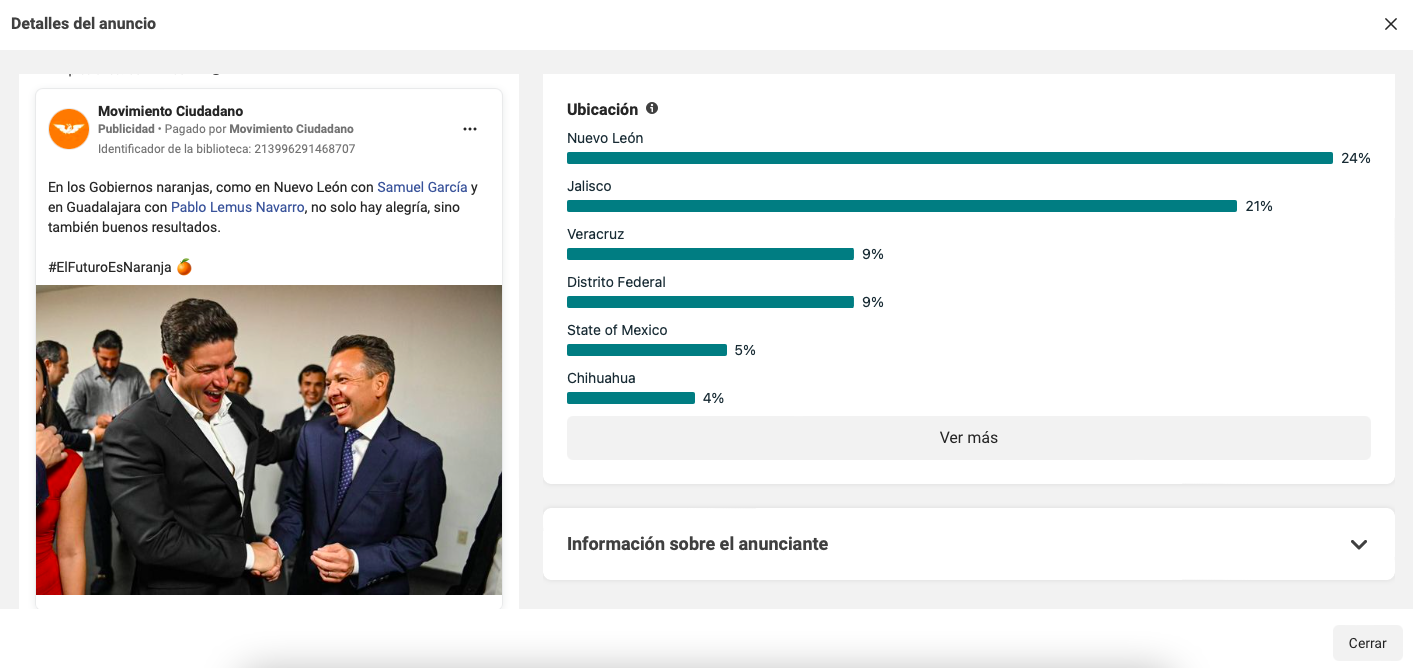
Task: Click the Movimiento Ciudadano orange logo avatar
Action: (x=69, y=129)
